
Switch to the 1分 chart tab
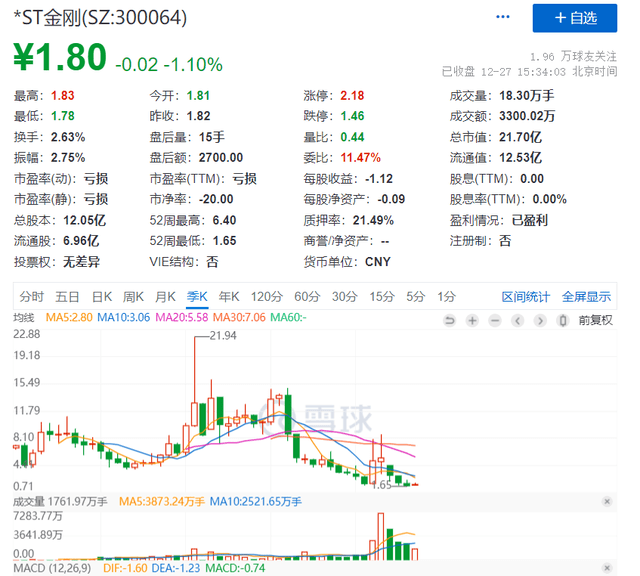click(447, 297)
